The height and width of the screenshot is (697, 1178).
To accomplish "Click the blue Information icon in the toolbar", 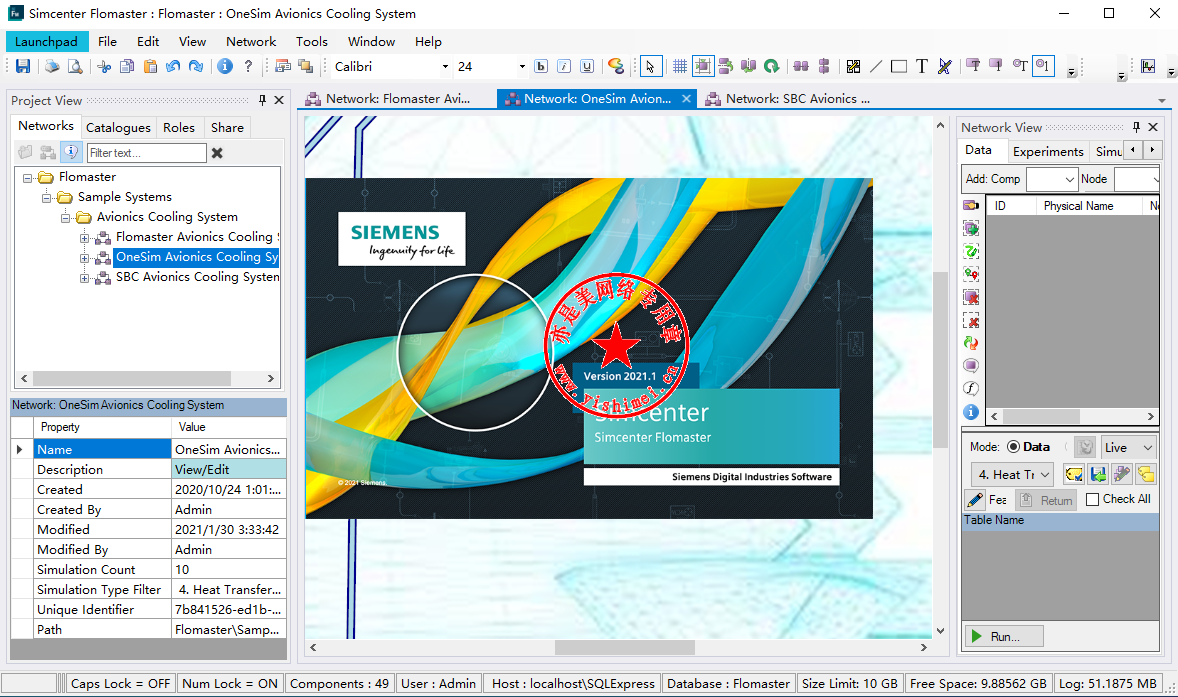I will pos(225,66).
